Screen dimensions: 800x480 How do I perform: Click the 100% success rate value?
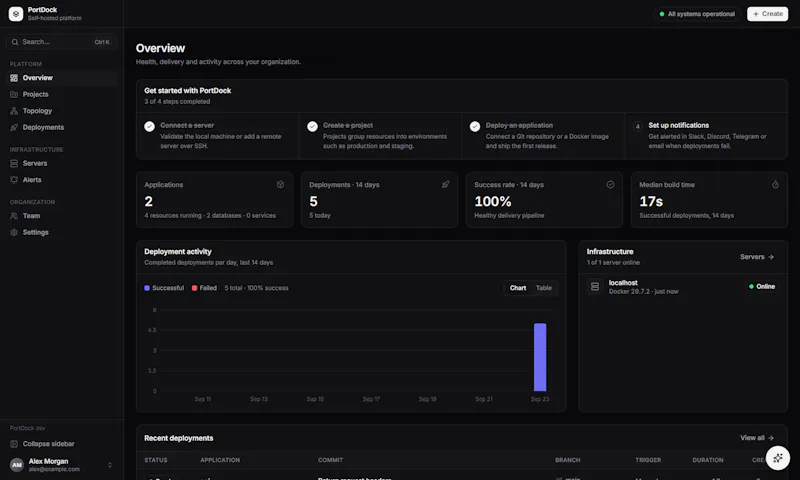pos(493,201)
